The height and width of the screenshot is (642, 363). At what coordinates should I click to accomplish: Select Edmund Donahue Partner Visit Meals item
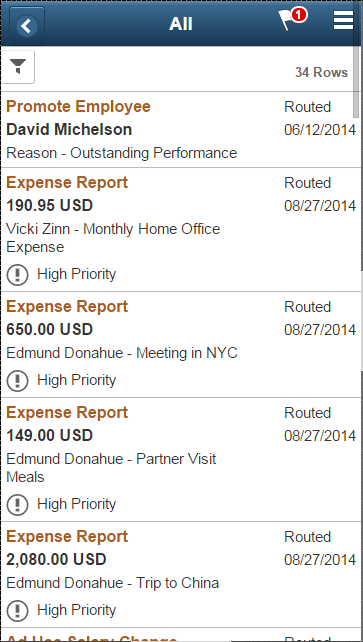pos(111,468)
